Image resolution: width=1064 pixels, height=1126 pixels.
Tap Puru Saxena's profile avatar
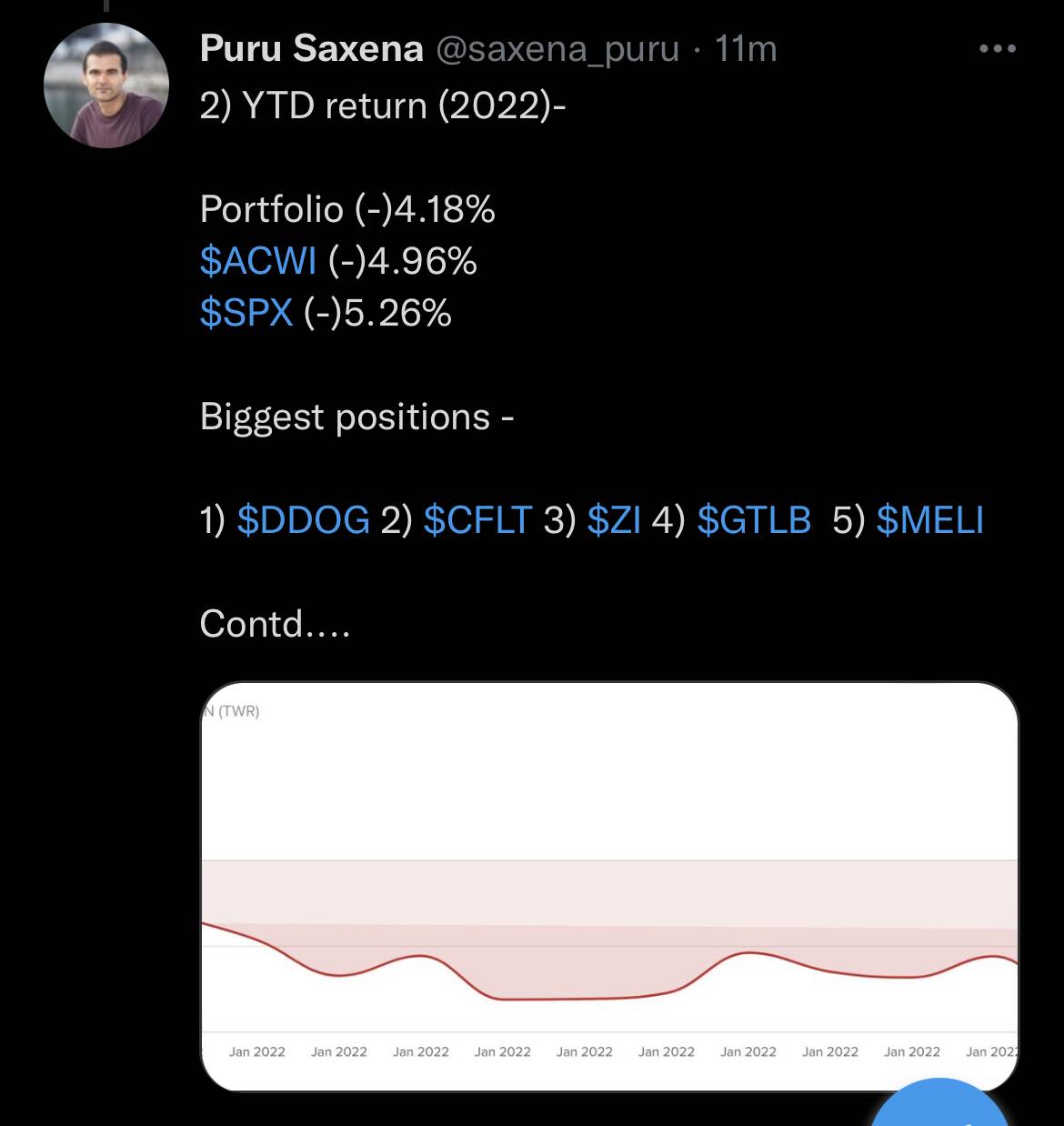tap(106, 85)
